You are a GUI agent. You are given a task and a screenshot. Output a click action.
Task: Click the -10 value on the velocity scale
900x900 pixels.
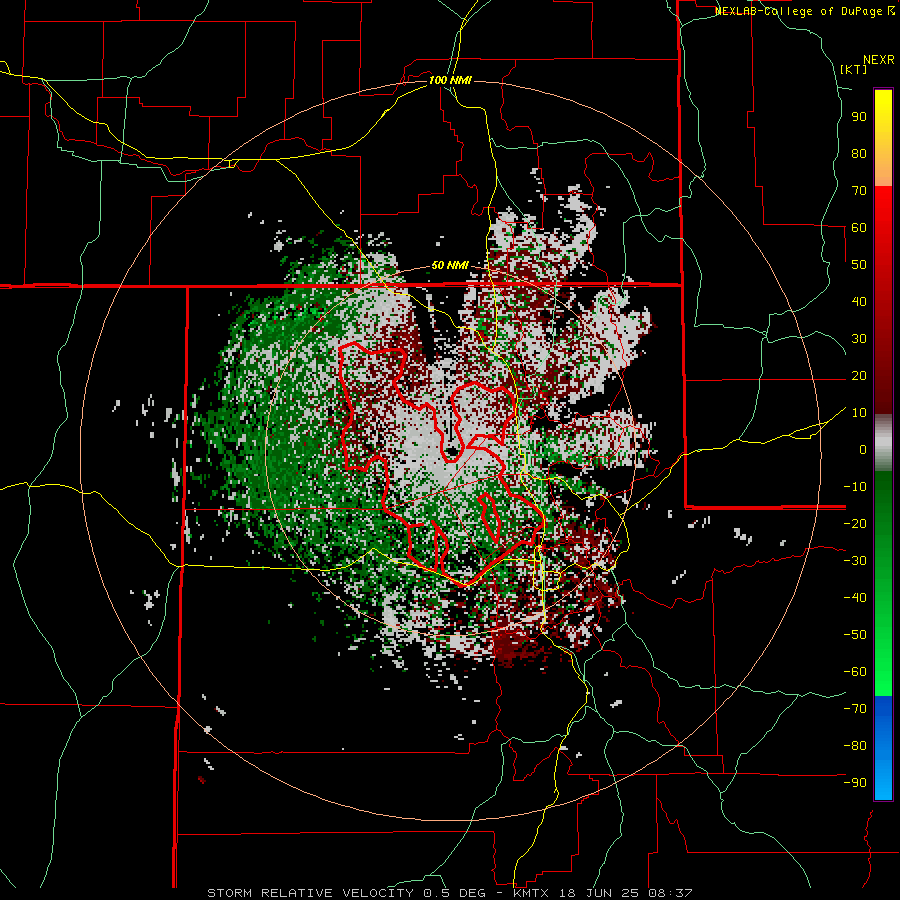pyautogui.click(x=855, y=487)
